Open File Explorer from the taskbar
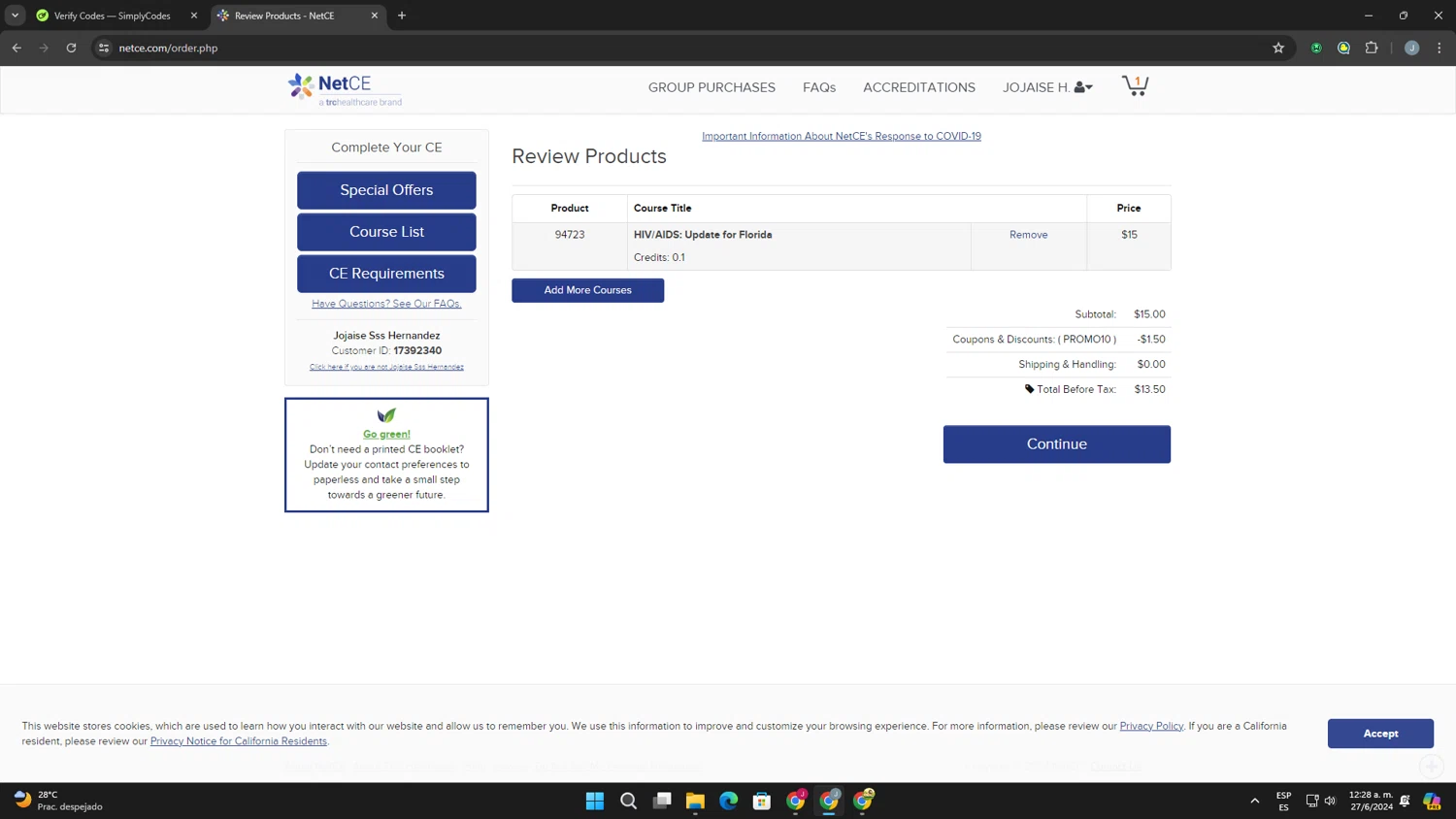The height and width of the screenshot is (819, 1456). pos(695,801)
